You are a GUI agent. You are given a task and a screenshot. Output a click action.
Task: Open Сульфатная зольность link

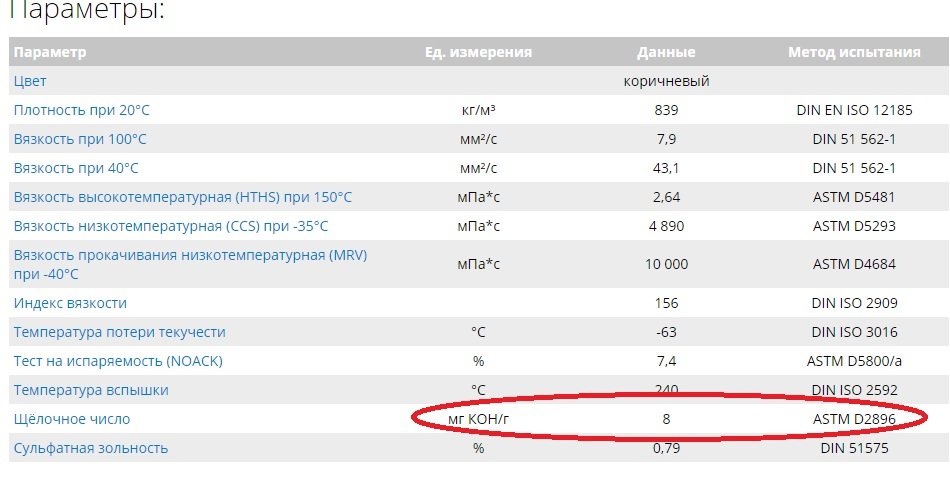[90, 448]
